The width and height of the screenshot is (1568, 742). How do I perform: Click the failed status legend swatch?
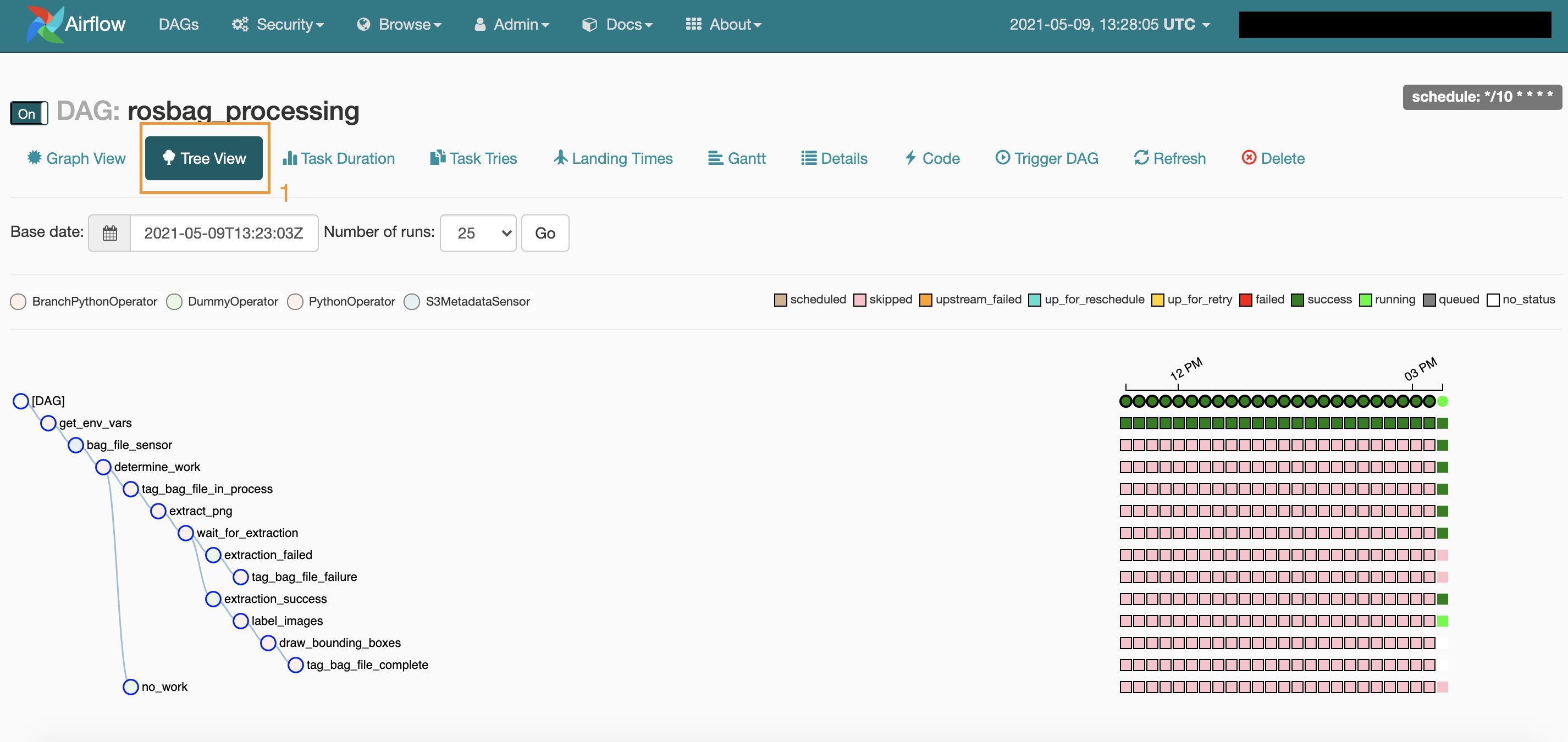click(1245, 300)
